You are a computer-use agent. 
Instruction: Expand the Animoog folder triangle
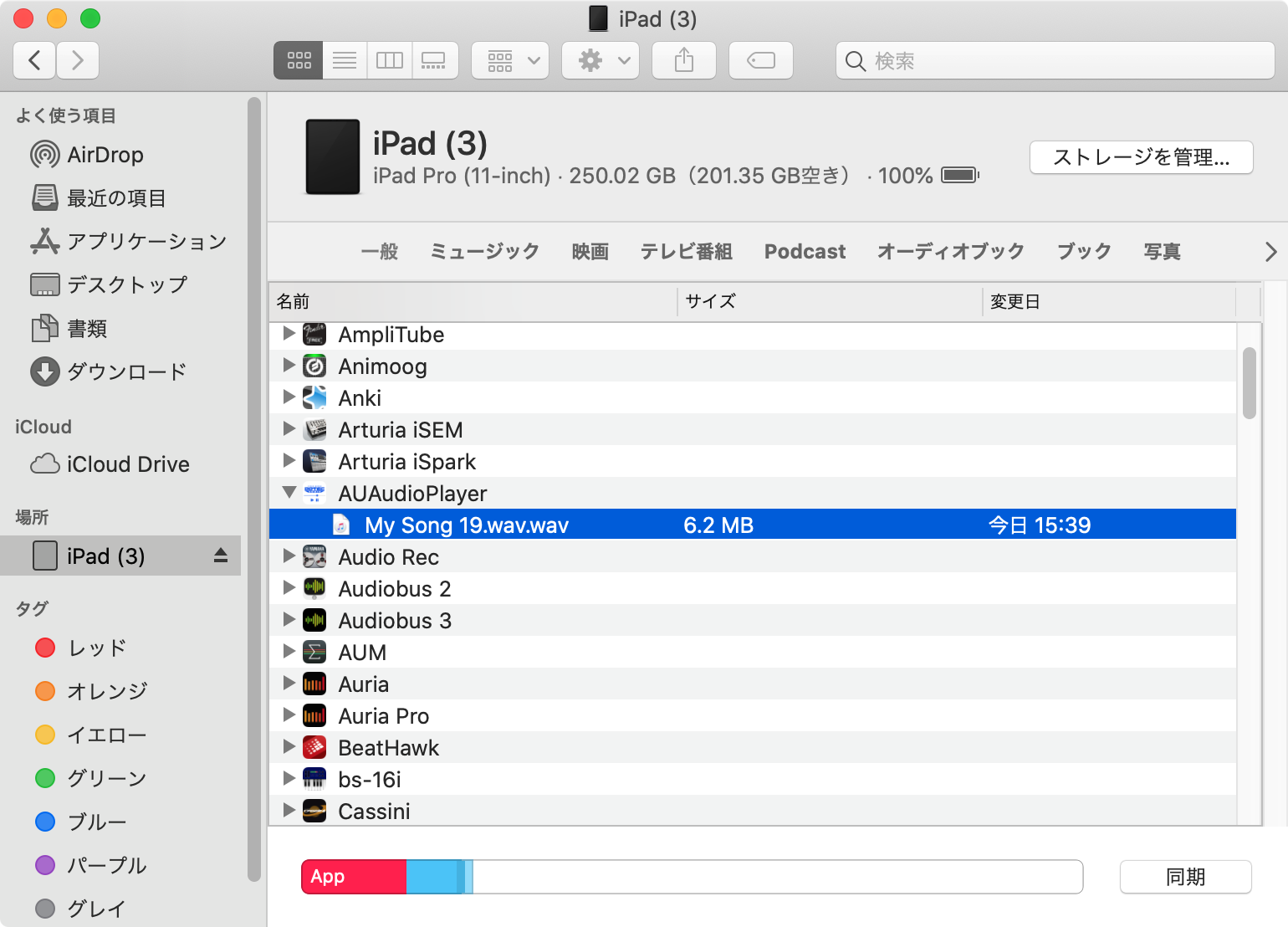[x=289, y=365]
